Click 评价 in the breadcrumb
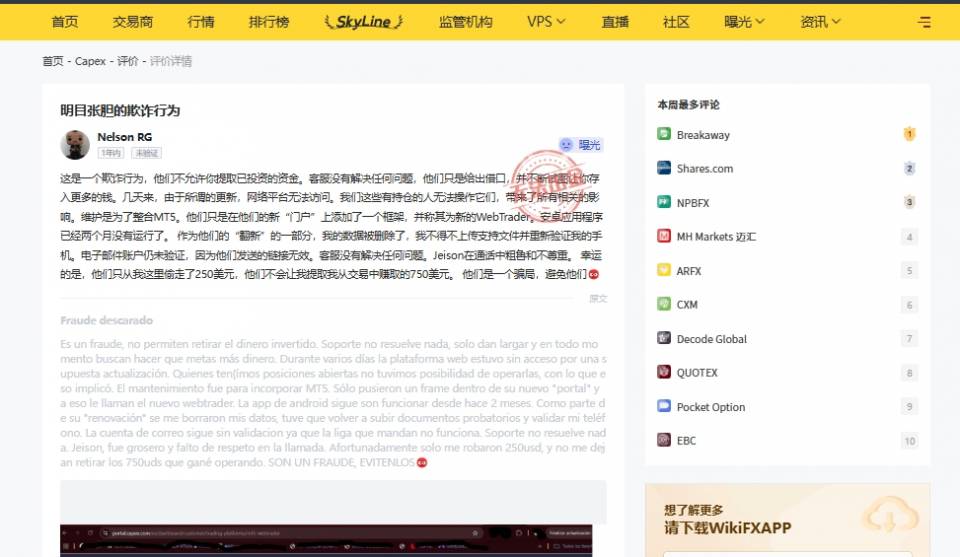 coord(127,61)
